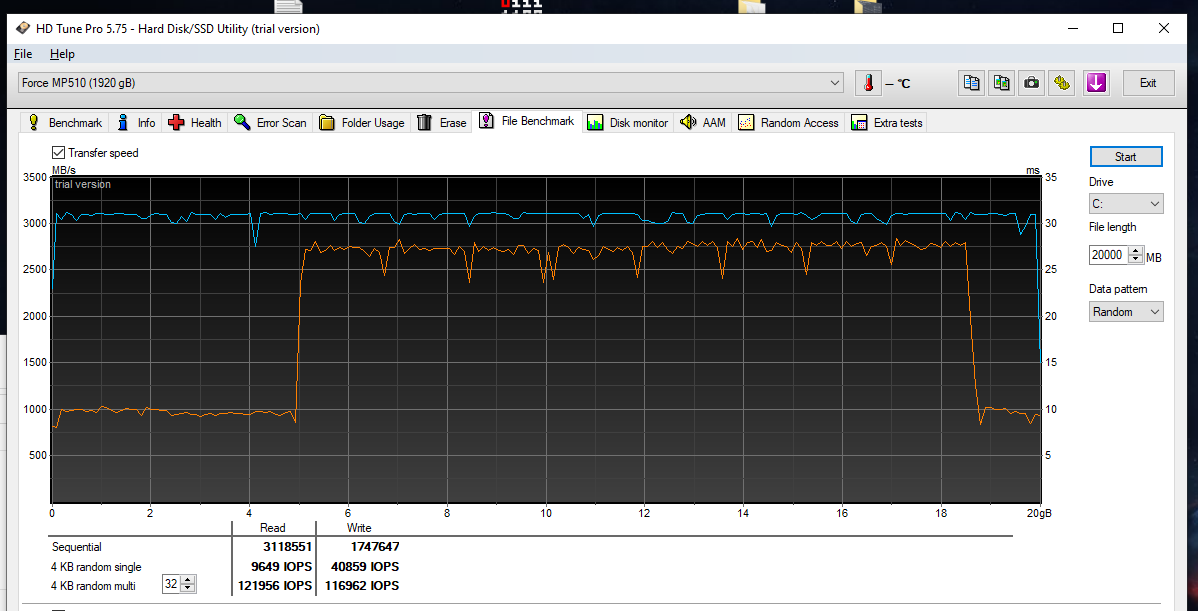Click the 40859 IOPS write value
Image resolution: width=1198 pixels, height=611 pixels.
[x=363, y=567]
